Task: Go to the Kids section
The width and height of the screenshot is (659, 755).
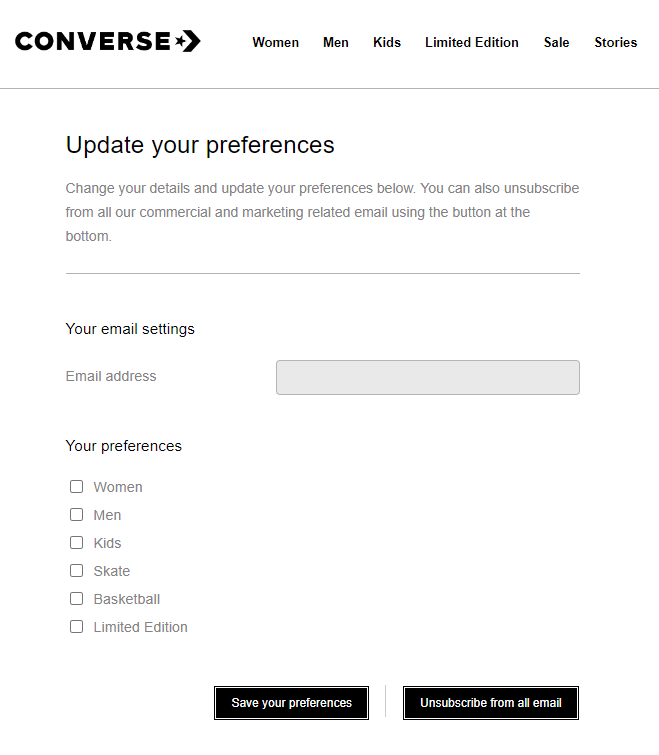Action: click(x=387, y=42)
